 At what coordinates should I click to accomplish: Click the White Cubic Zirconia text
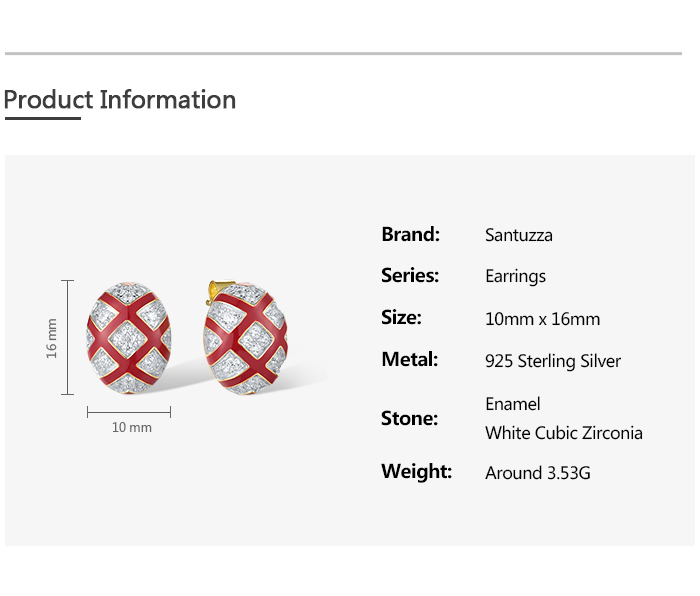coord(563,433)
